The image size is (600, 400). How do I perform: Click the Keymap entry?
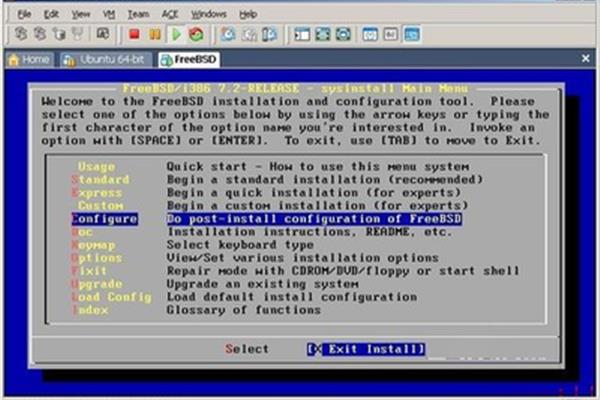[93, 245]
